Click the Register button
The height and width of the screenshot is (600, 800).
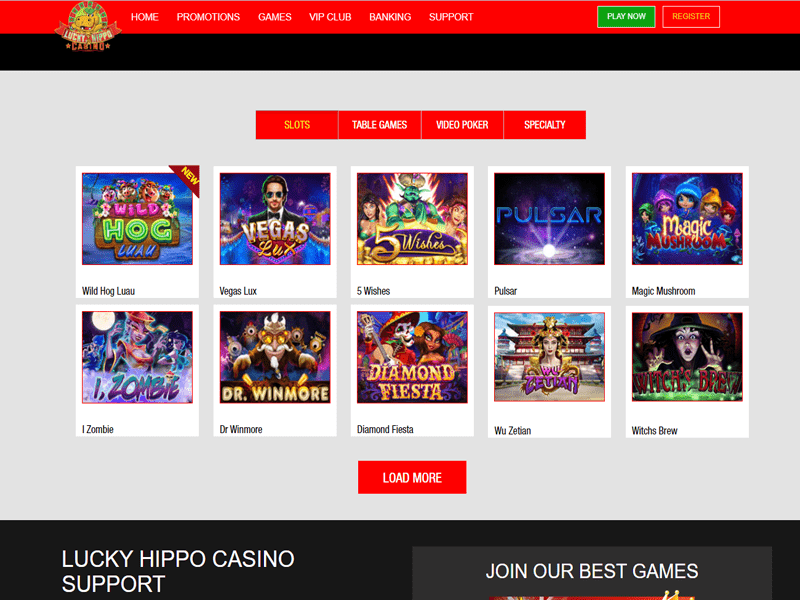(x=691, y=17)
